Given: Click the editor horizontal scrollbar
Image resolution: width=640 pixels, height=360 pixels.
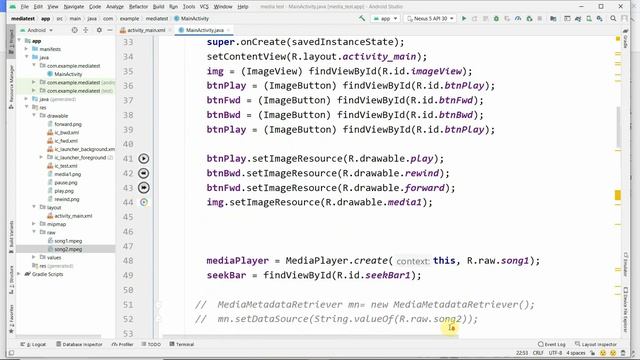Looking at the screenshot, I should (310, 337).
